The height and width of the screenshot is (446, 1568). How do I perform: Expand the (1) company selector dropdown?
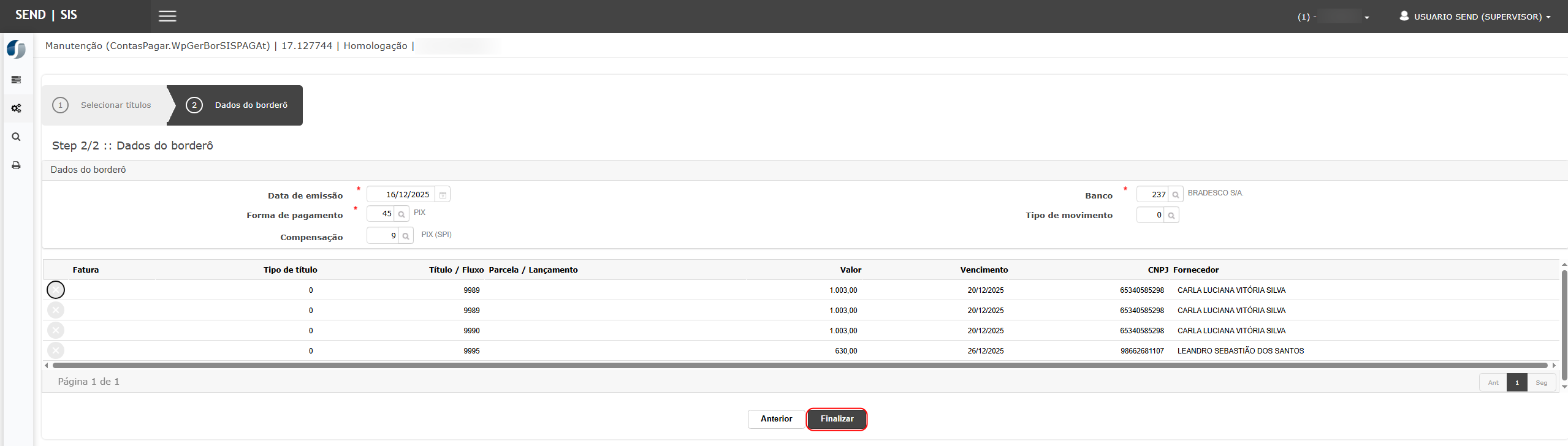click(1333, 17)
